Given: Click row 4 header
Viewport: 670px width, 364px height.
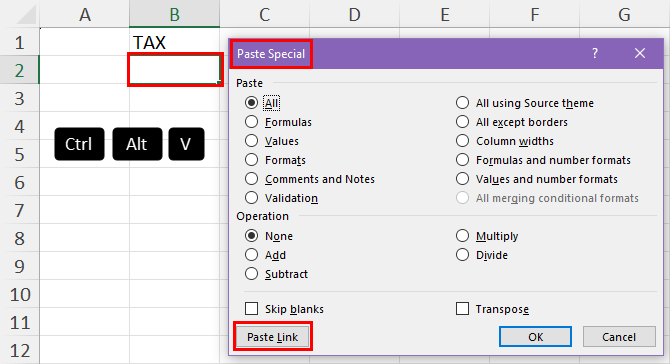Looking at the screenshot, I should click(20, 126).
